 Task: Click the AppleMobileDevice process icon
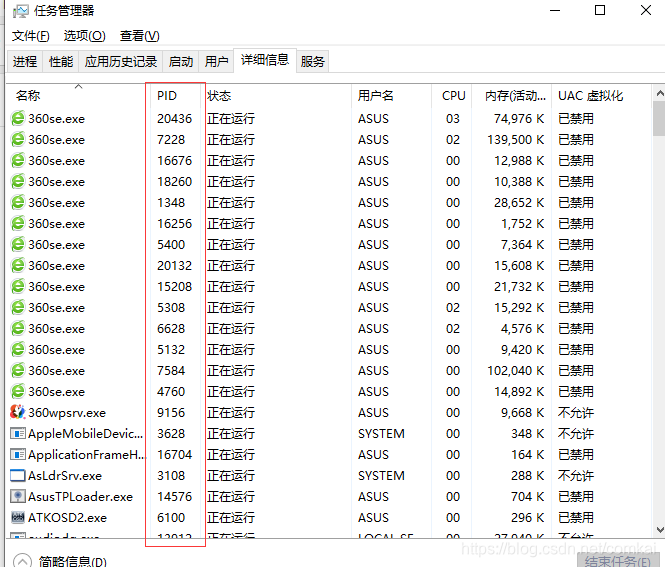18,433
